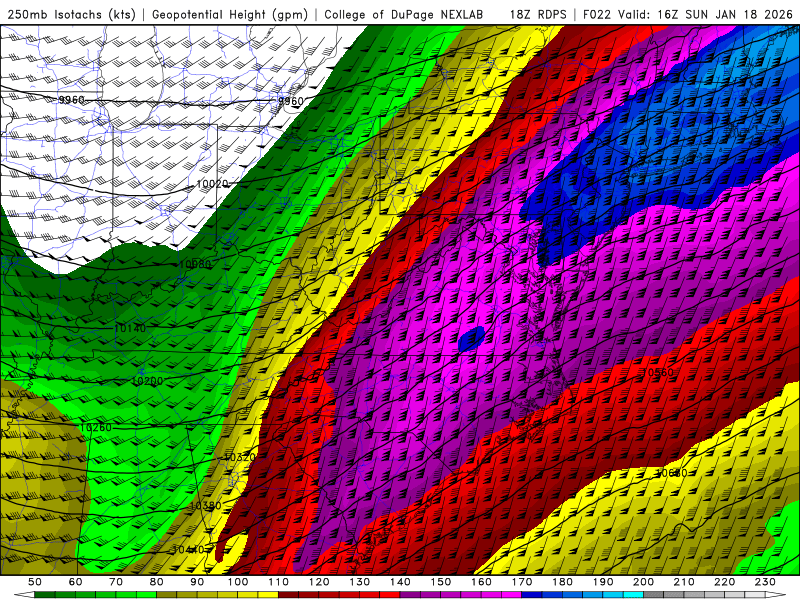Screen dimensions: 800x600
Task: Click the cyan swatch just before 200
Action: pyautogui.click(x=633, y=593)
